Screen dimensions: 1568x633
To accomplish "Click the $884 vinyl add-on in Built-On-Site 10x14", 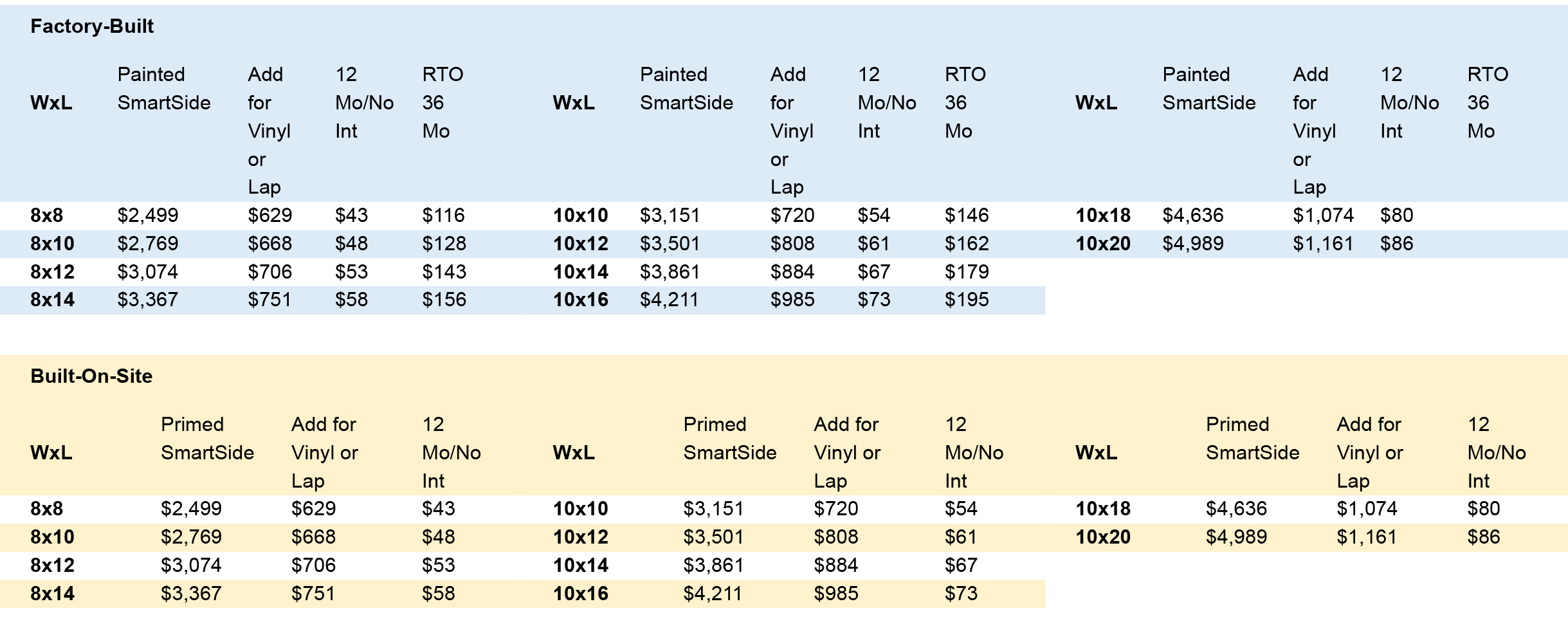I will (836, 565).
